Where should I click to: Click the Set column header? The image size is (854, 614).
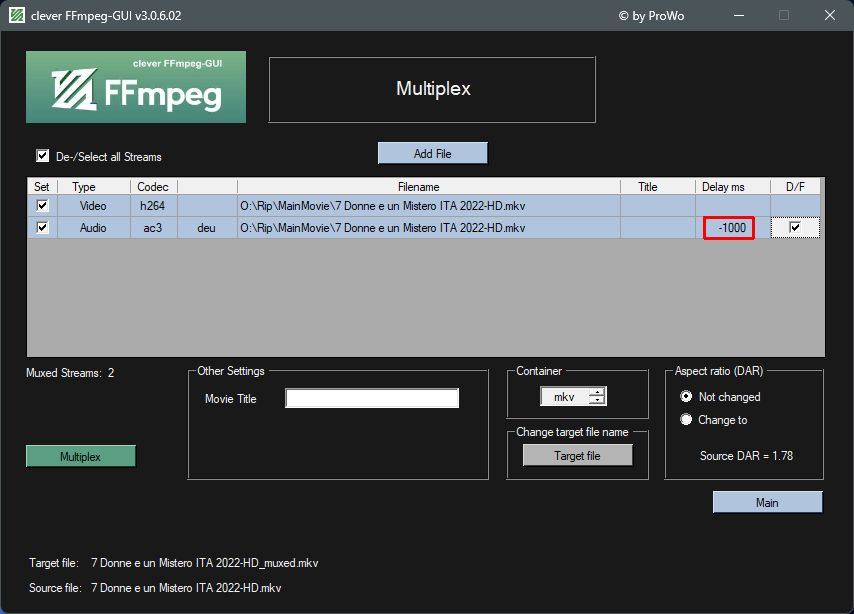pyautogui.click(x=42, y=187)
